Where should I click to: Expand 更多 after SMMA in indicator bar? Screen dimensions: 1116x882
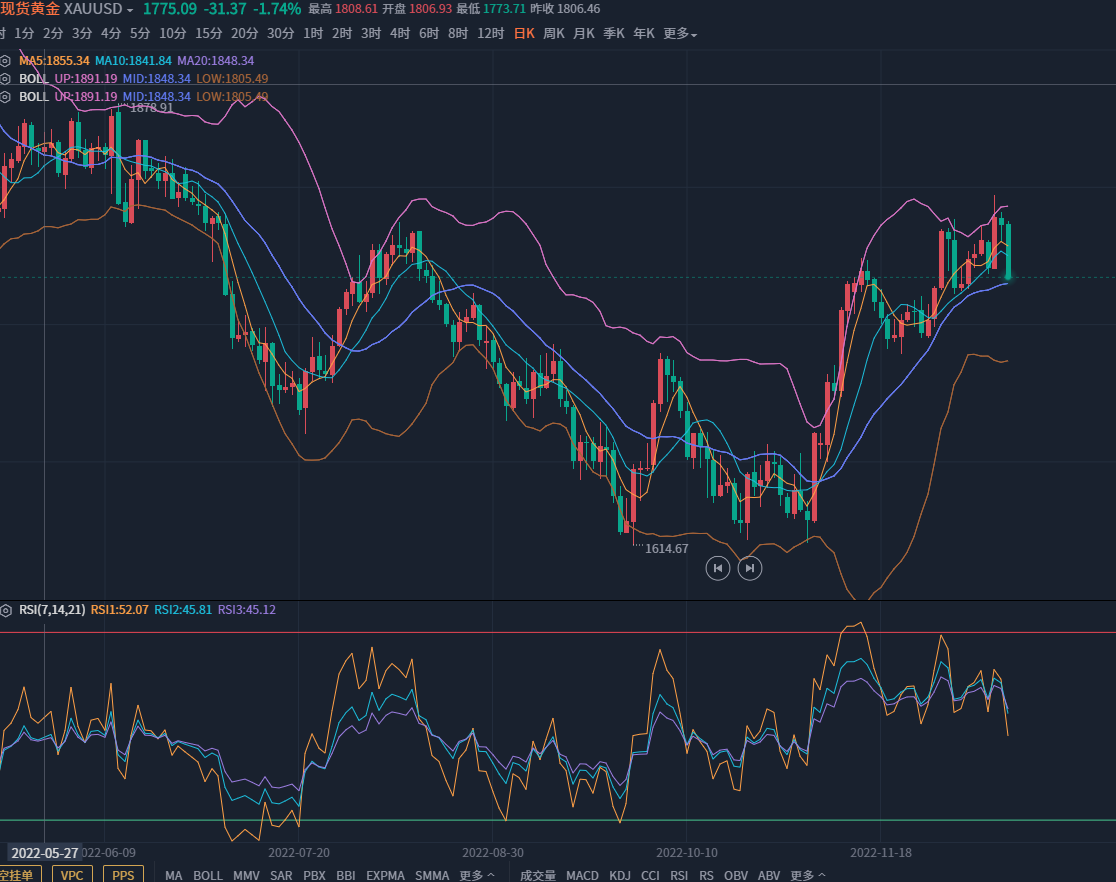tap(477, 875)
